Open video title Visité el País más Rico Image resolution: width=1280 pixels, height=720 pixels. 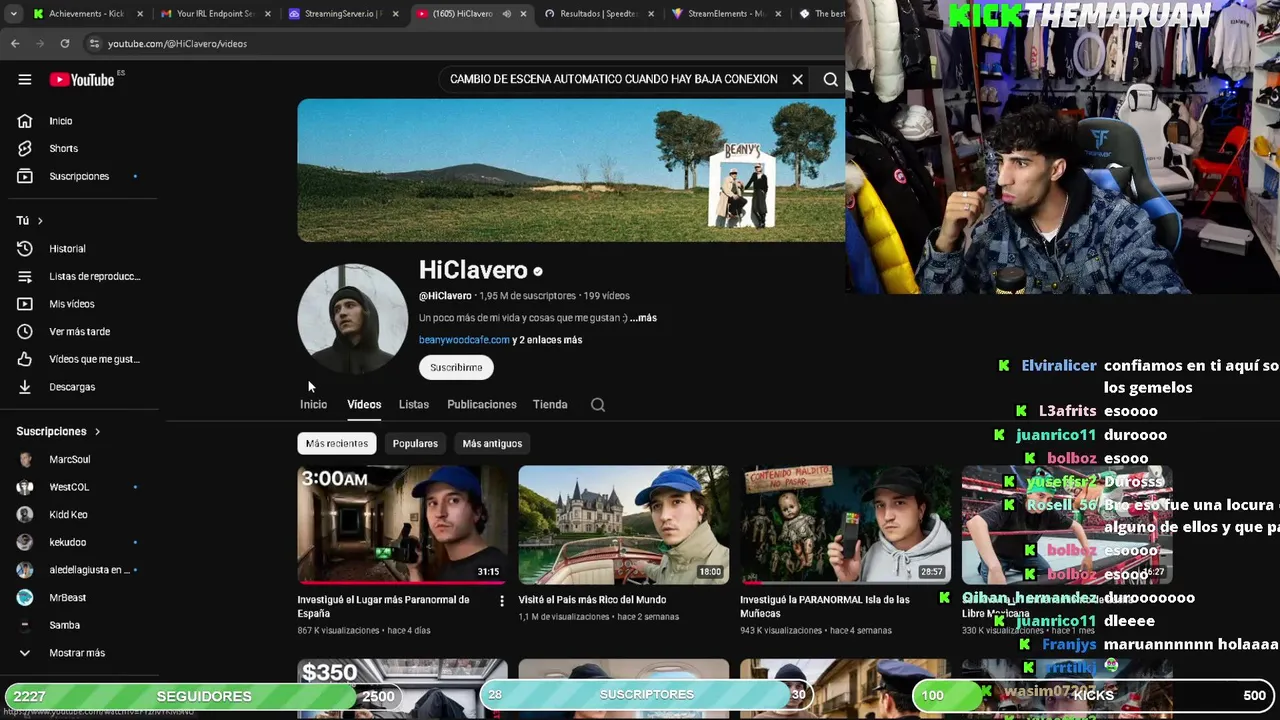pos(592,600)
